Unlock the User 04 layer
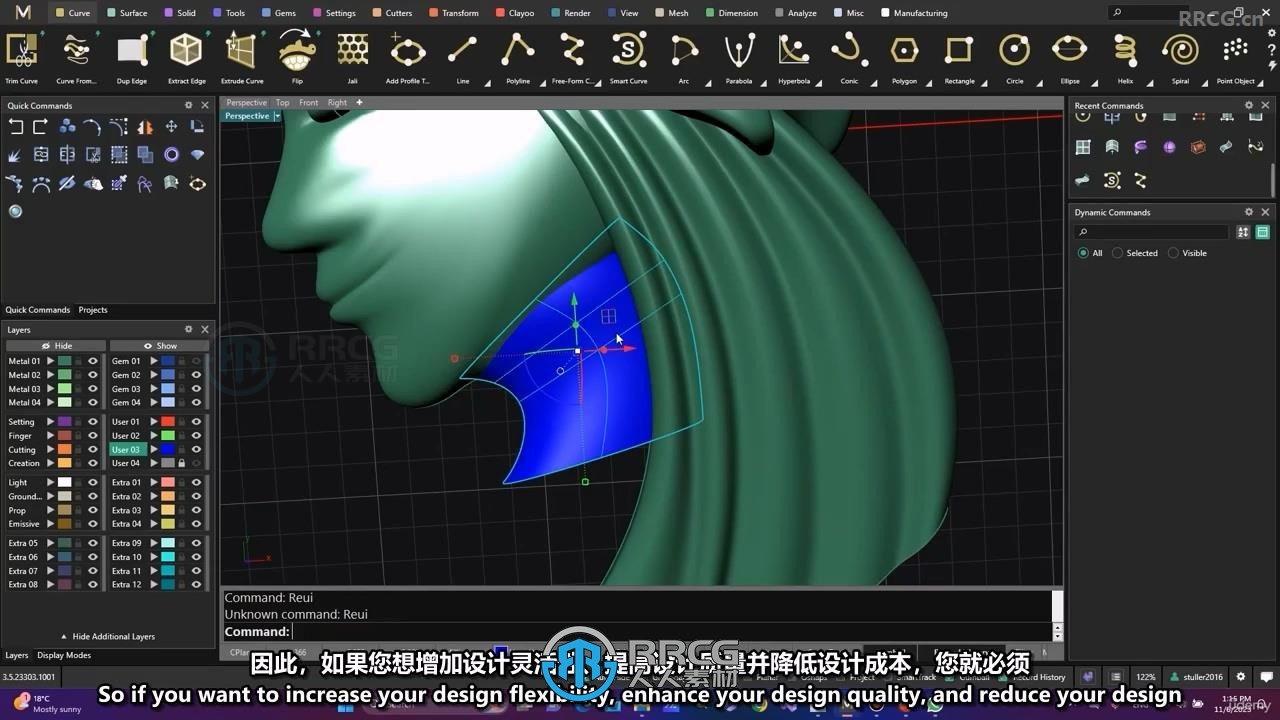 (x=182, y=463)
